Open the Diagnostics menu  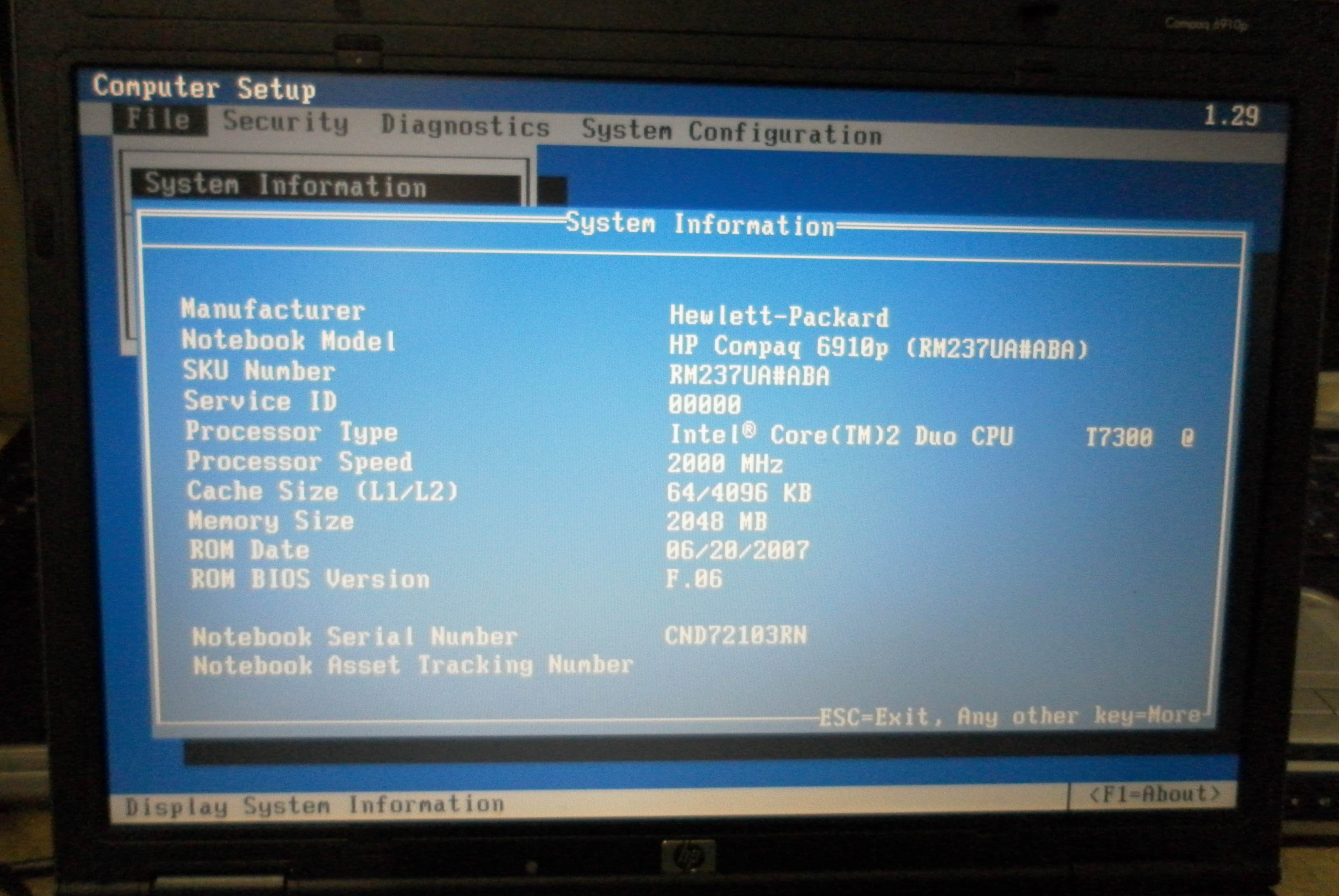pos(466,126)
